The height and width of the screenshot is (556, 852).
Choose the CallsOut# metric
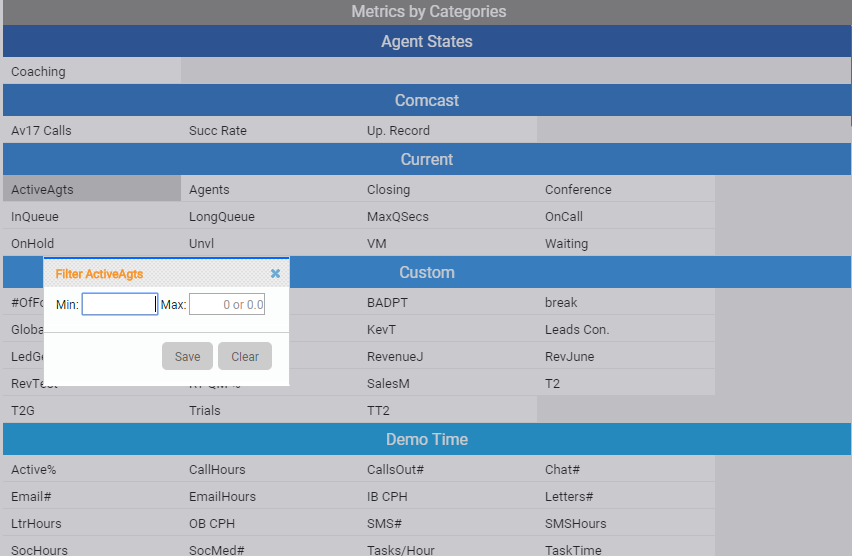pyautogui.click(x=447, y=469)
